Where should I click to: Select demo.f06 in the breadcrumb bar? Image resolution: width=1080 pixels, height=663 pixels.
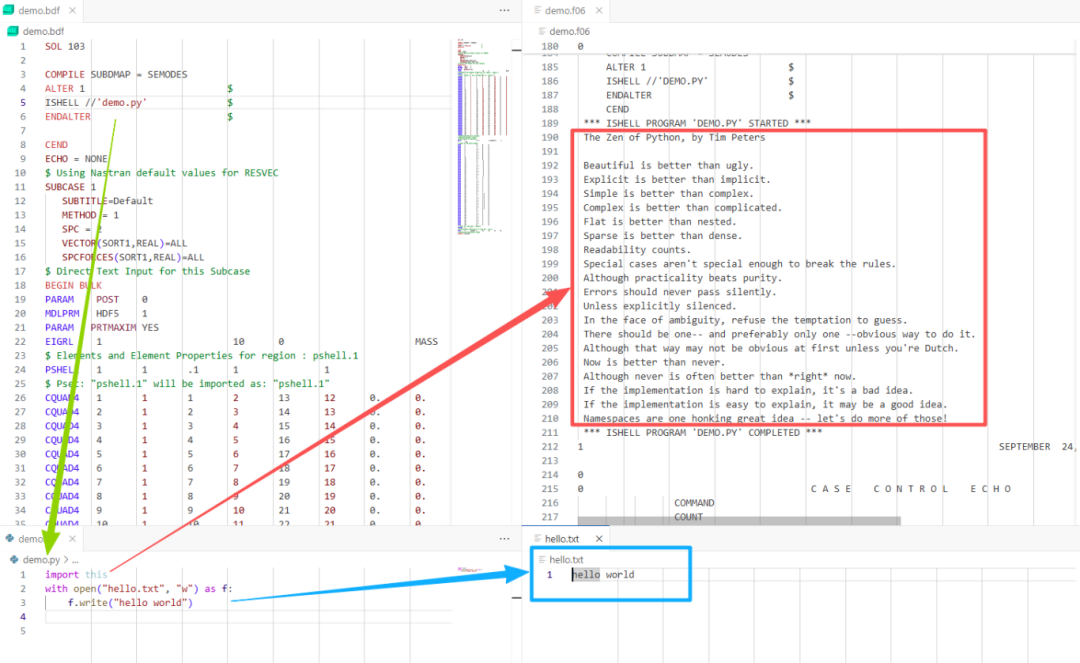(x=570, y=31)
